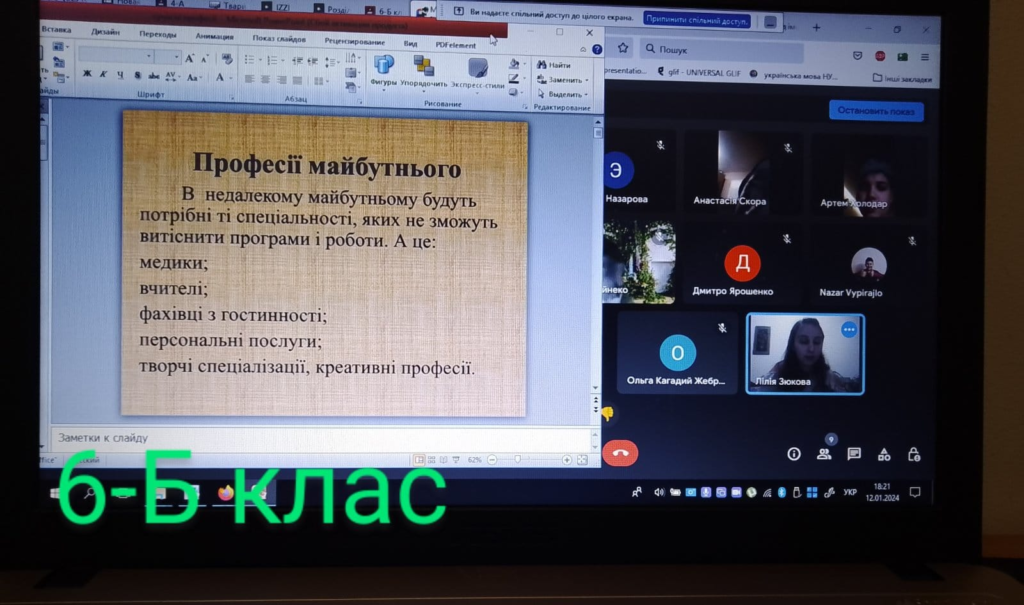
Task: Toggle italic К formatting
Action: coord(103,75)
